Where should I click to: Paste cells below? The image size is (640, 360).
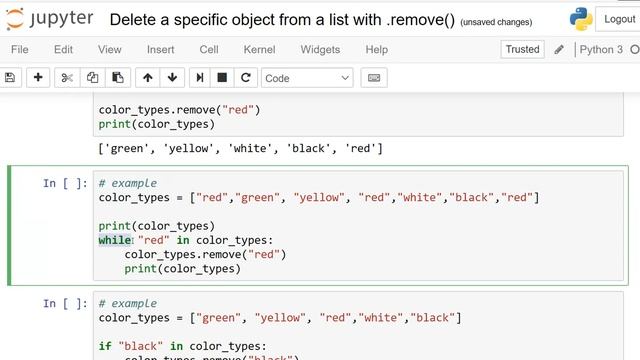118,78
